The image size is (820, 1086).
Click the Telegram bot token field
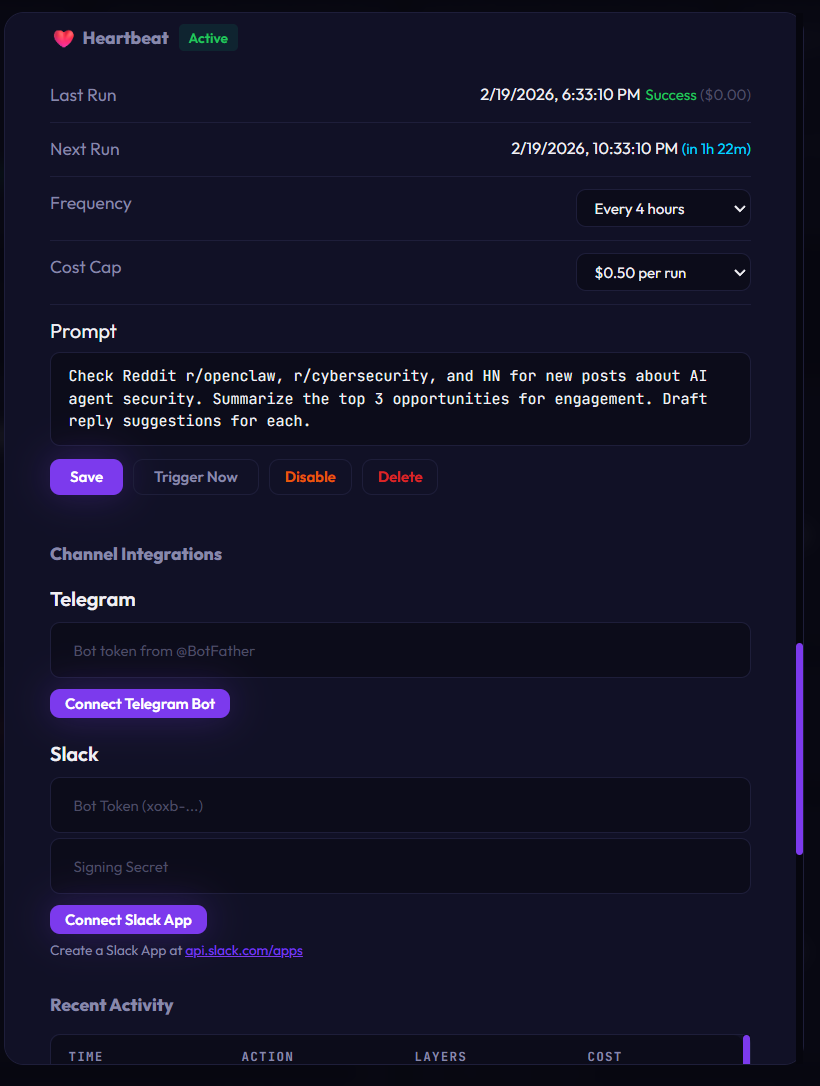[400, 651]
